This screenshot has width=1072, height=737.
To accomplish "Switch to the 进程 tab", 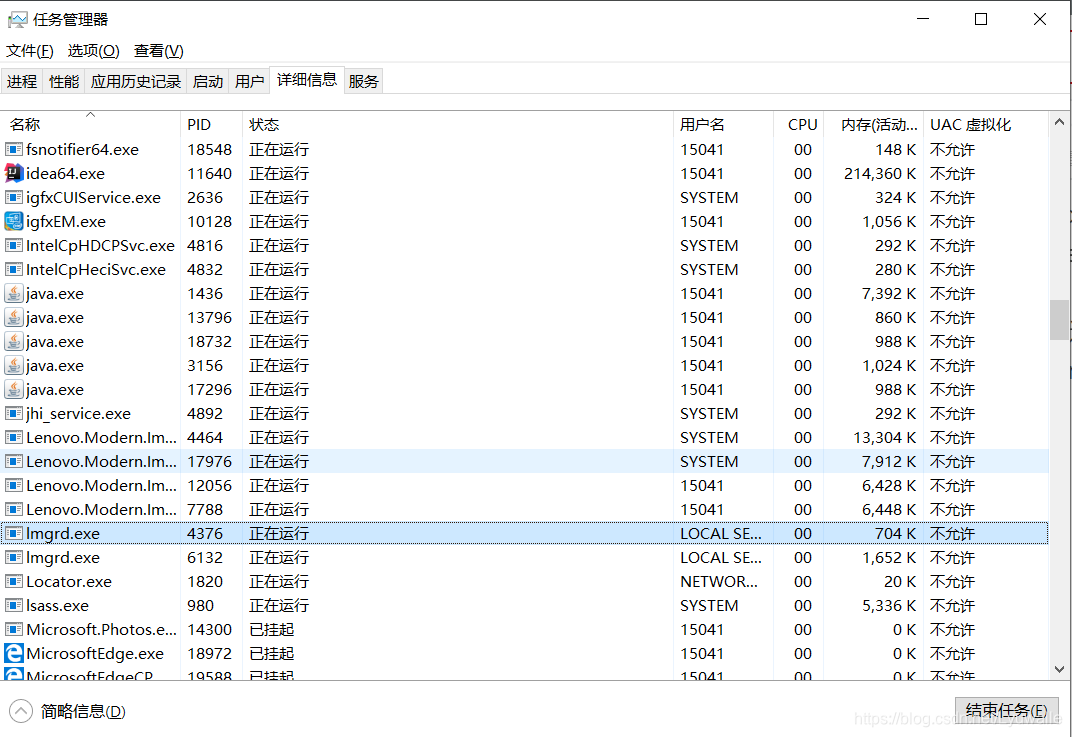I will click(22, 81).
